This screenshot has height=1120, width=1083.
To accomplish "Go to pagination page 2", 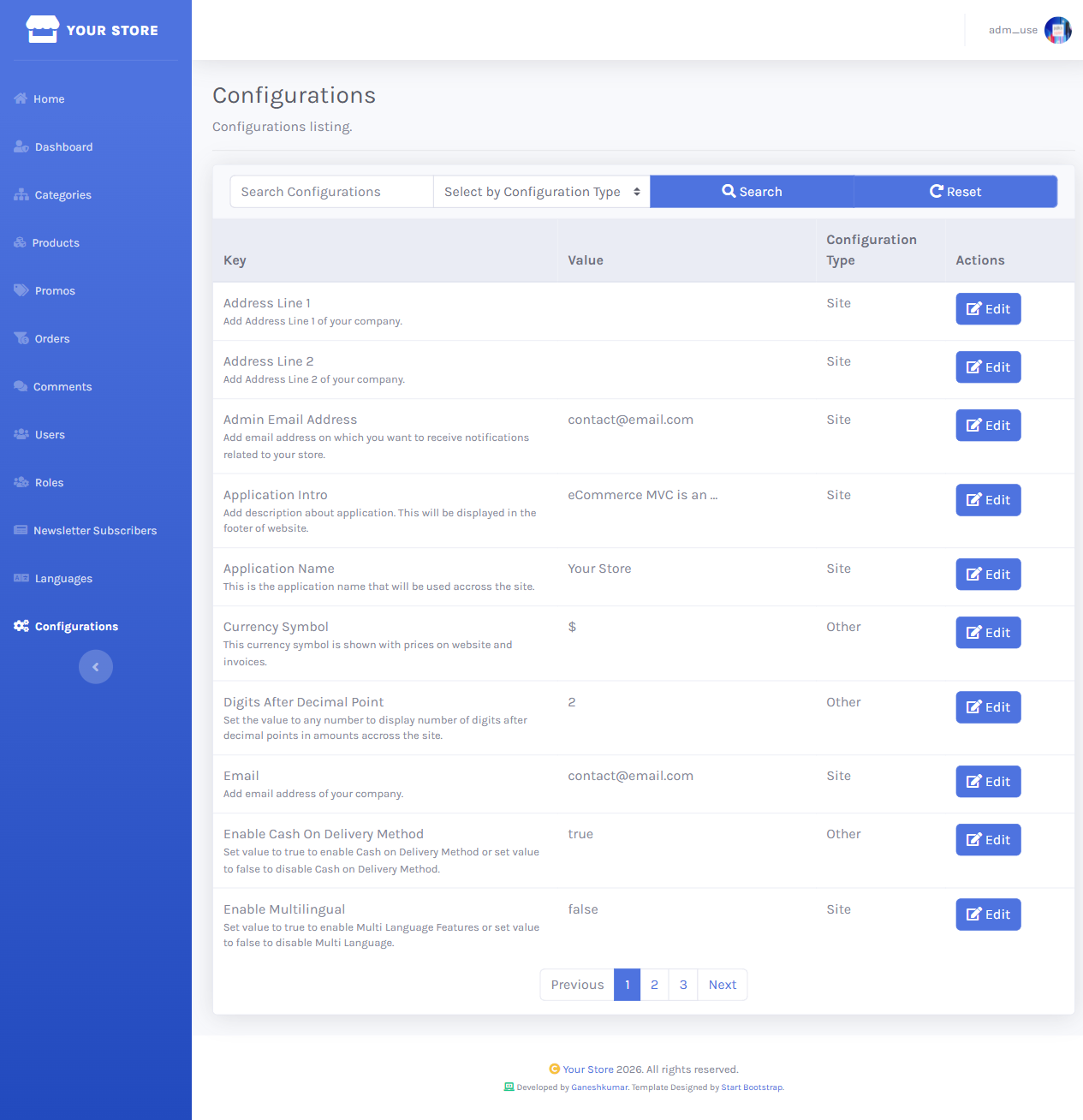I will [654, 985].
